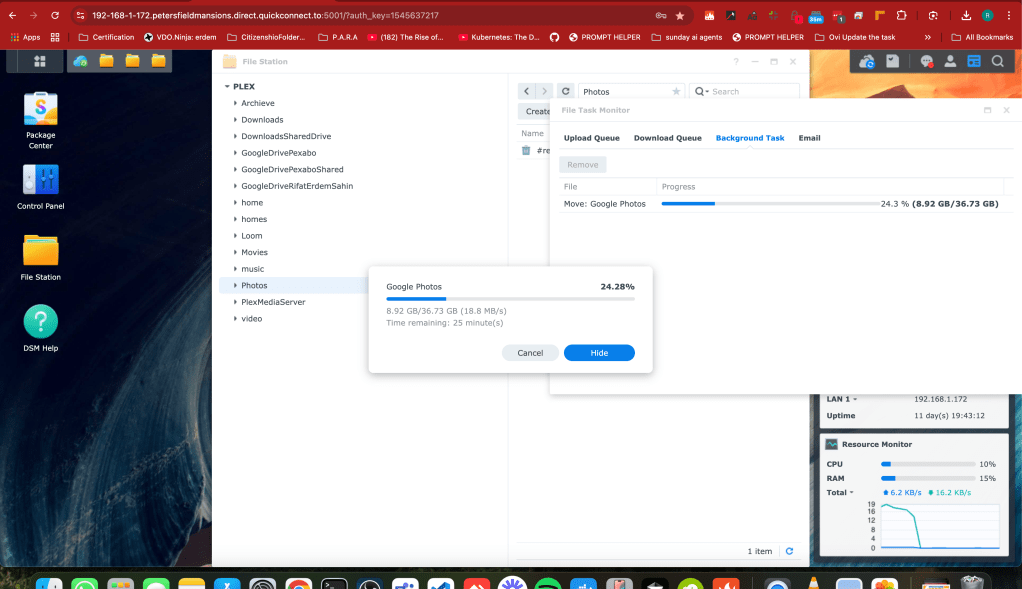Click the cloud sync taskbar icon
1022x589 pixels.
point(80,61)
